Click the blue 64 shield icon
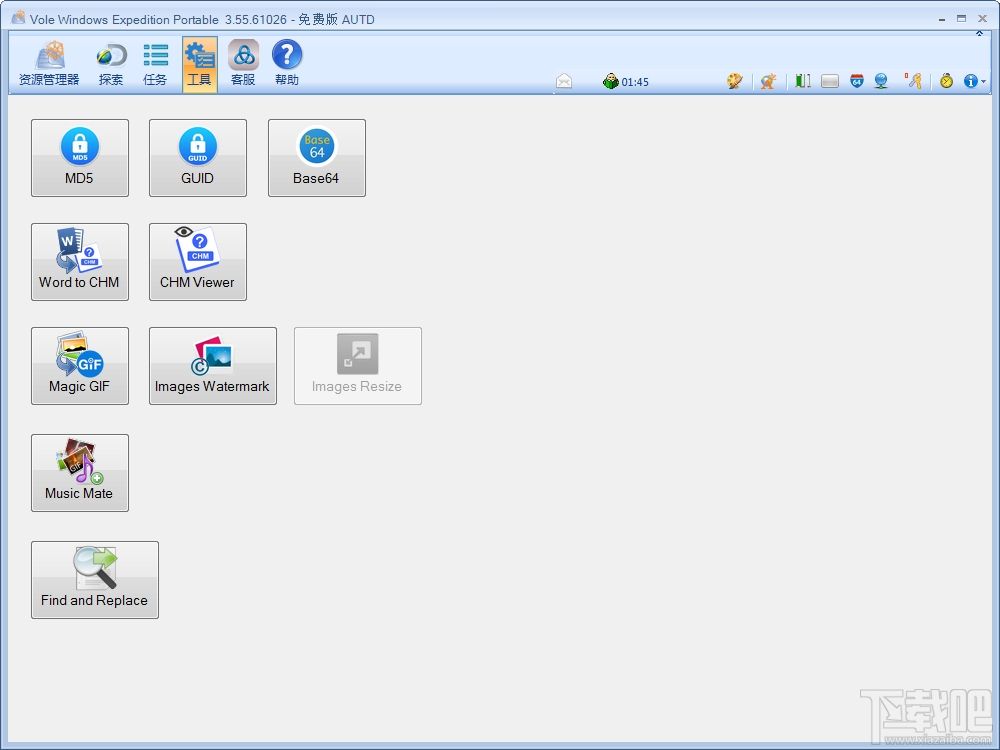The width and height of the screenshot is (1000, 750). point(857,81)
